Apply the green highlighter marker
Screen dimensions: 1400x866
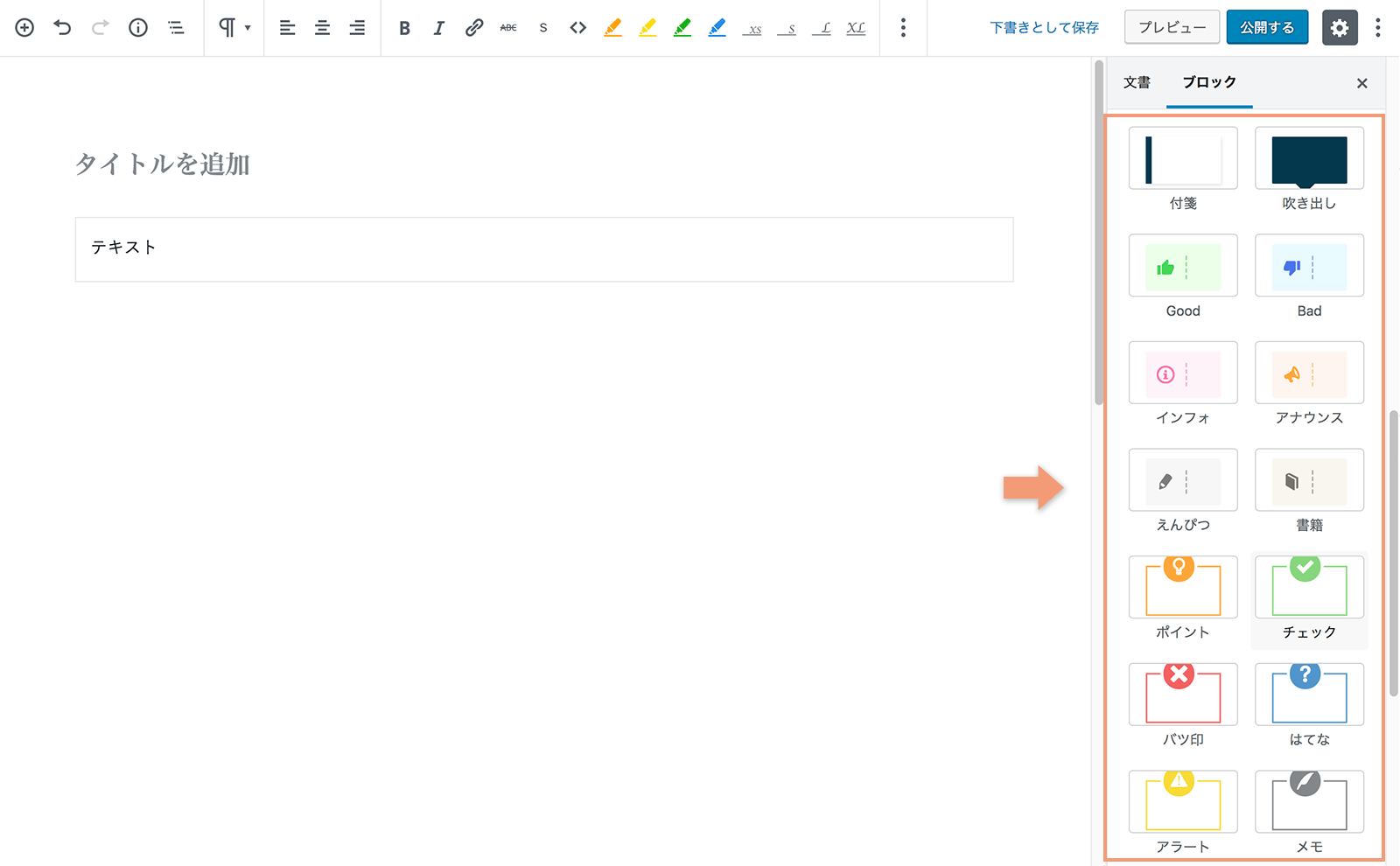(x=682, y=28)
